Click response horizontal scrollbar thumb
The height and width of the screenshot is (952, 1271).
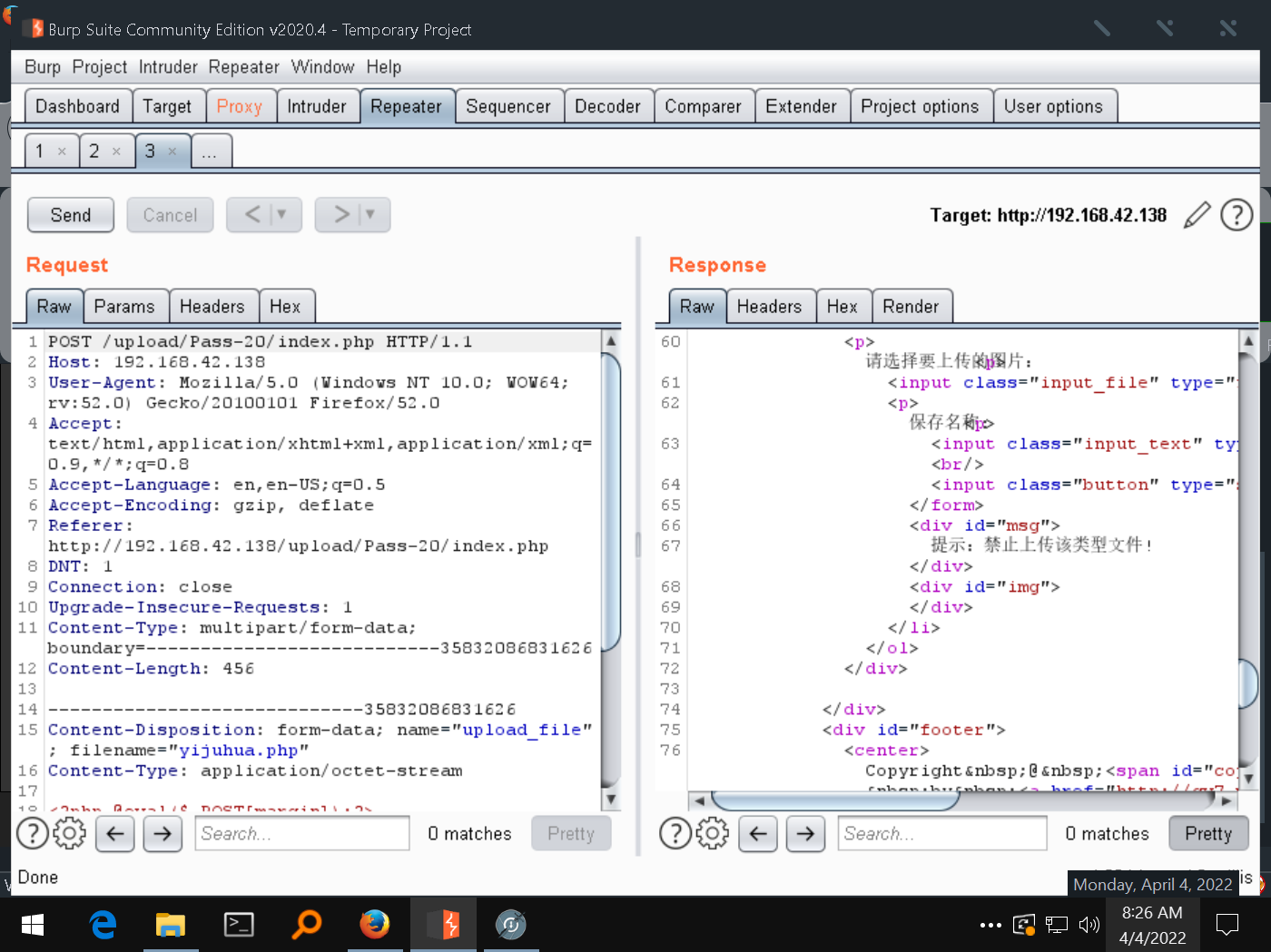point(835,800)
